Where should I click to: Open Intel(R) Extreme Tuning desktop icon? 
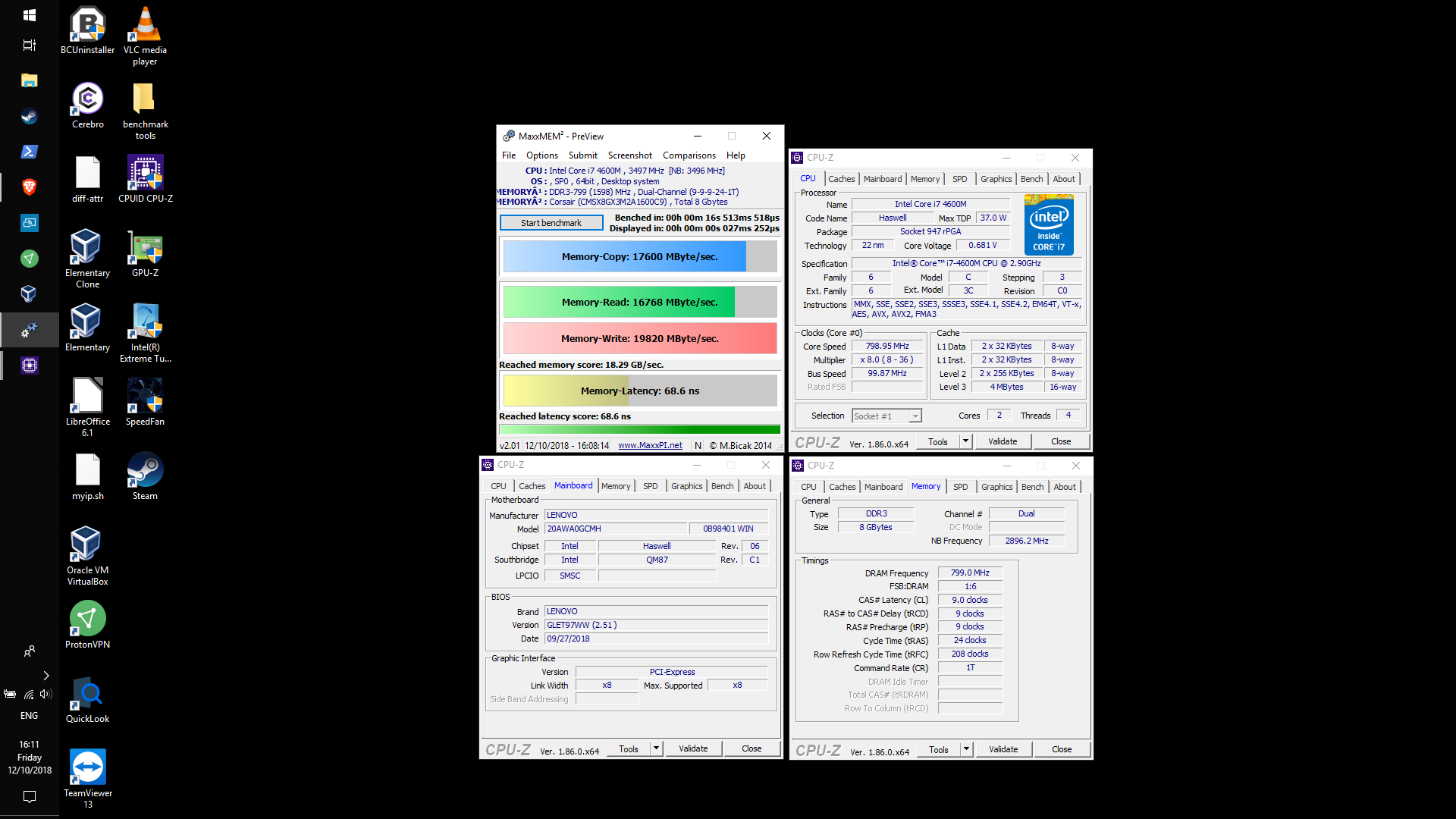(x=145, y=333)
